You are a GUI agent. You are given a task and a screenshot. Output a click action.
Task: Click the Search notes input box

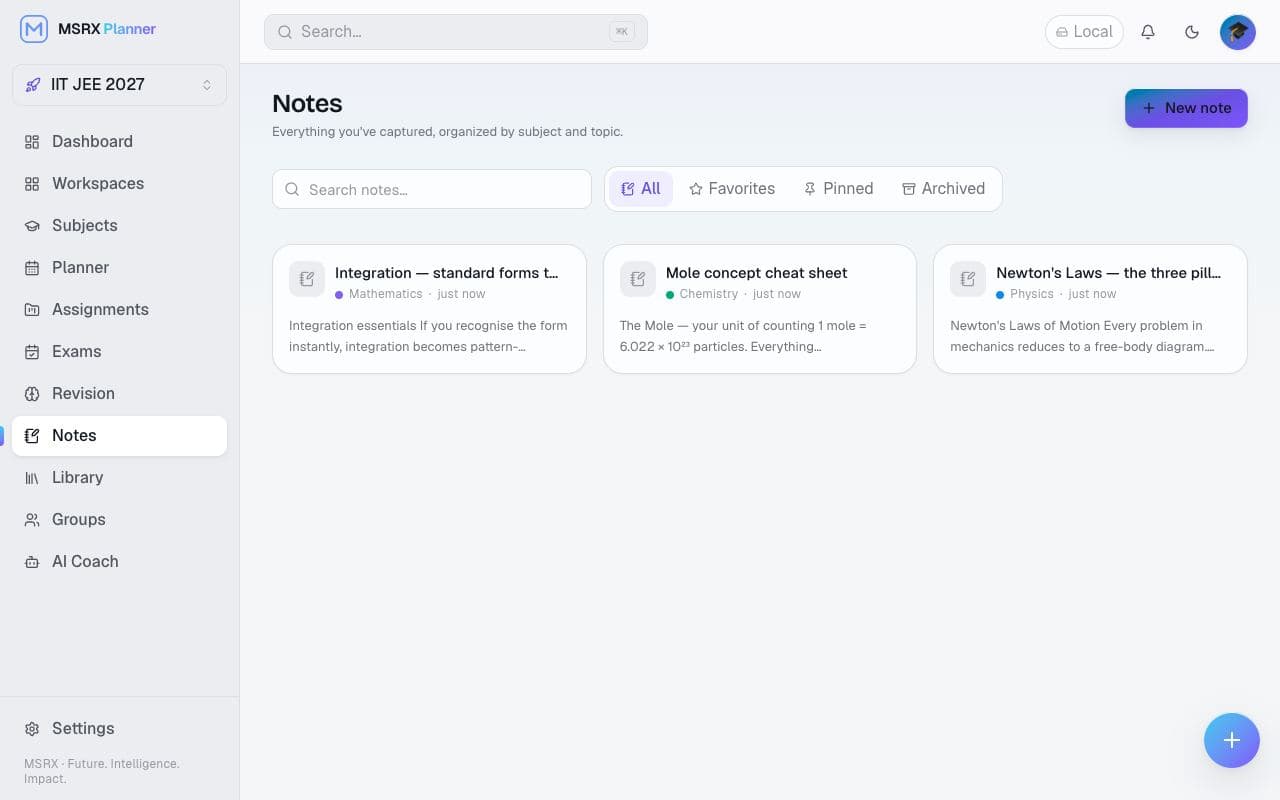(432, 189)
